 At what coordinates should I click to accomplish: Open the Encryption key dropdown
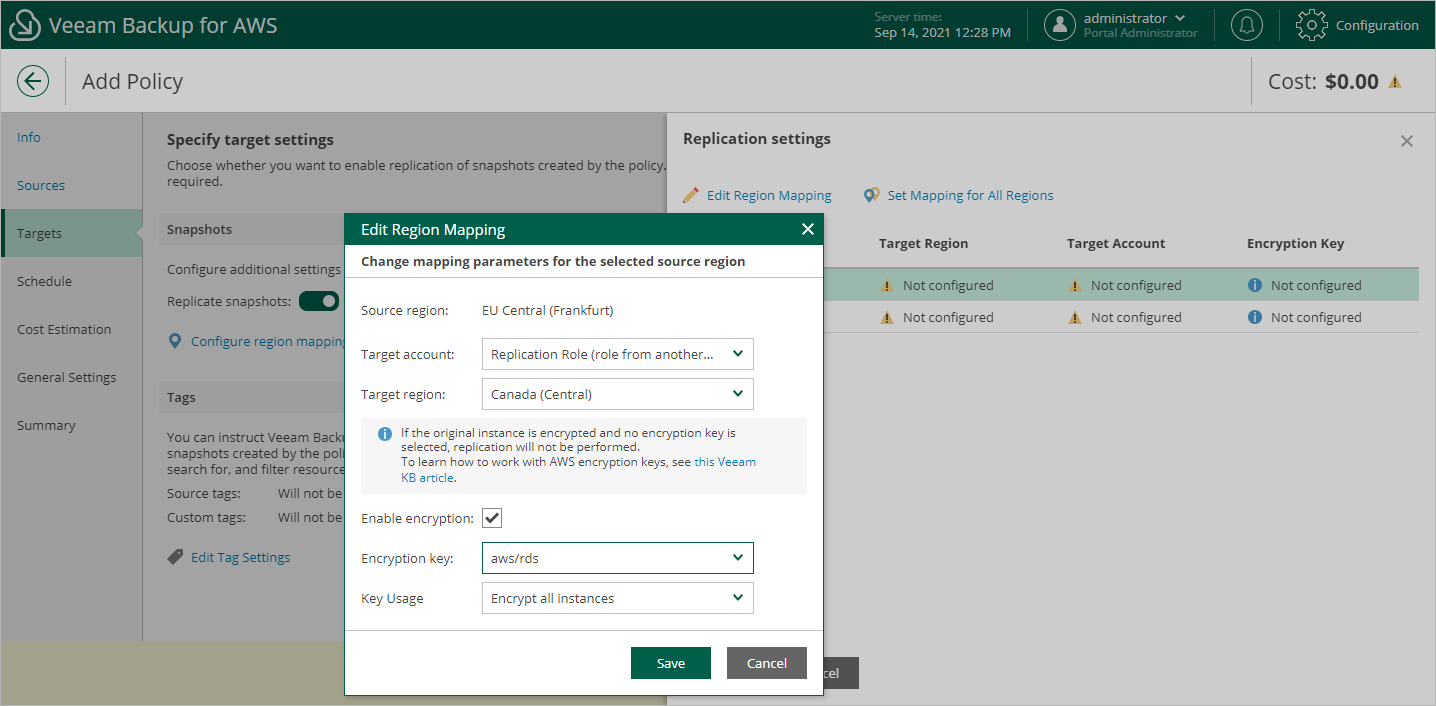(617, 558)
